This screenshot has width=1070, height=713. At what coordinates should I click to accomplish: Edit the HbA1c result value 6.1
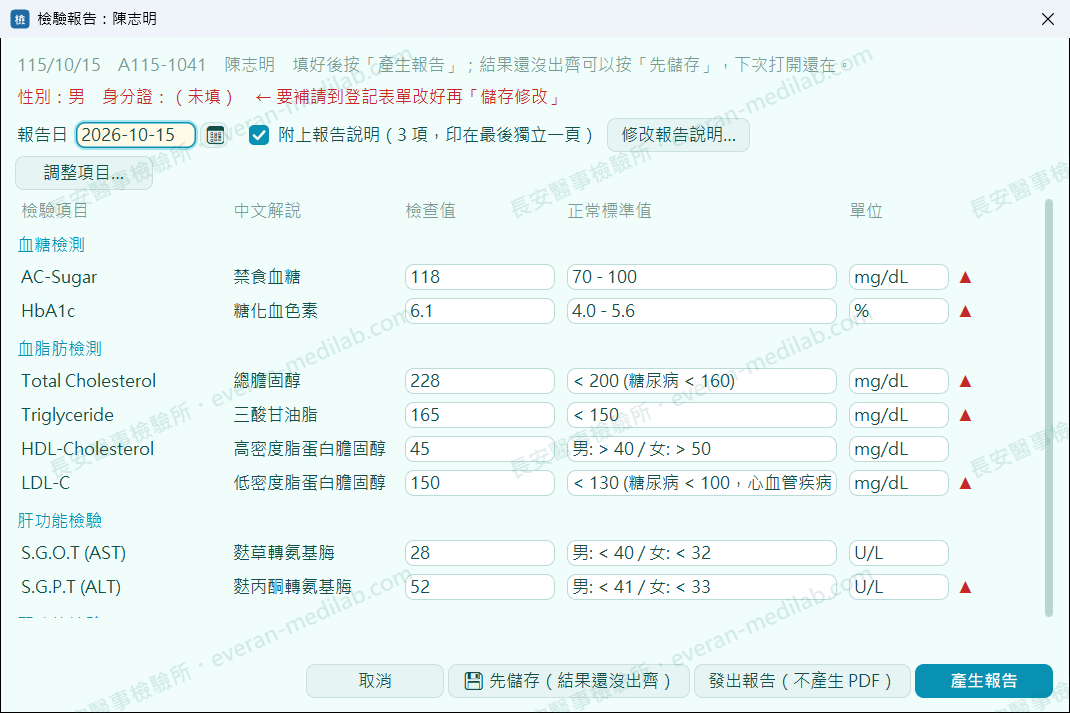(480, 311)
